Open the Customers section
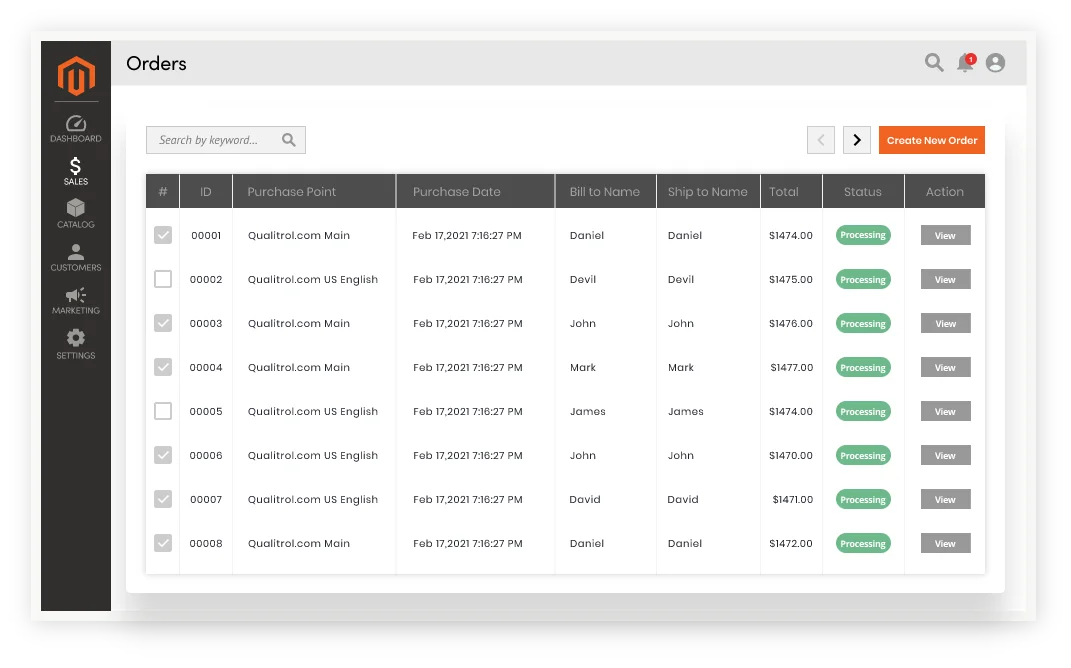This screenshot has width=1071, height=668. point(76,258)
